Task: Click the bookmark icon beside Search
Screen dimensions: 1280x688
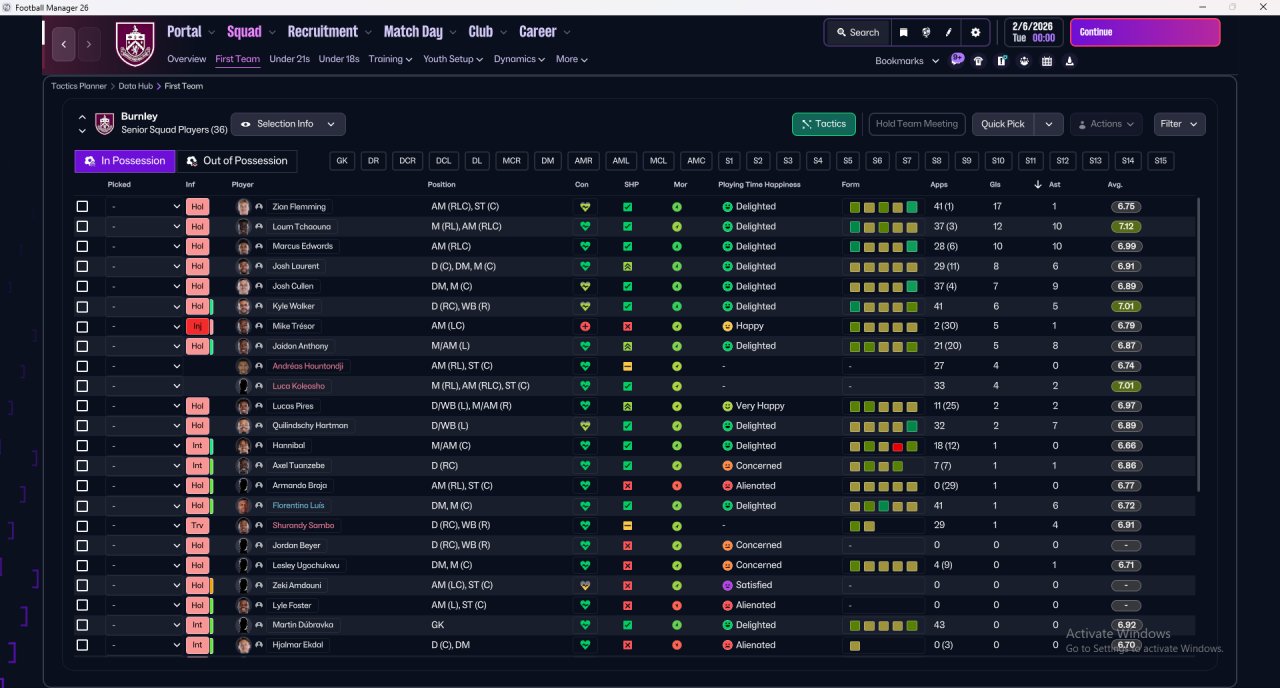Action: point(904,32)
